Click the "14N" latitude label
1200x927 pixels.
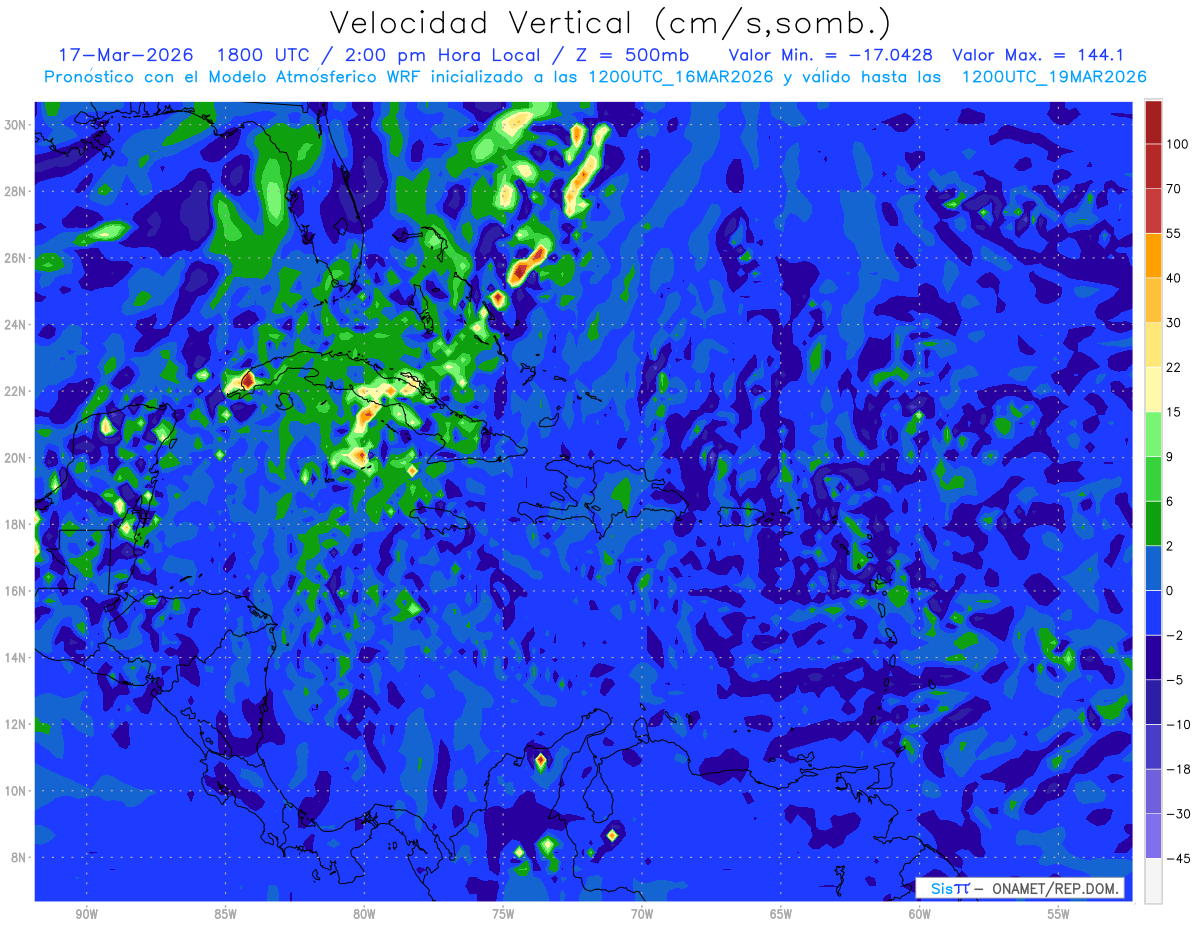(17, 658)
